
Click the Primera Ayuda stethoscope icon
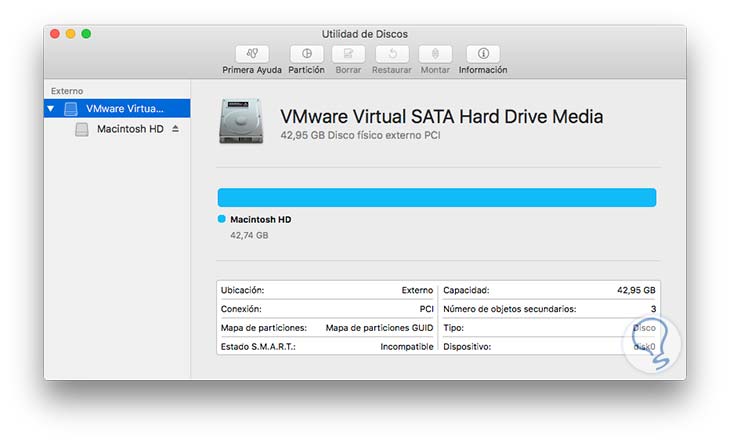[252, 54]
